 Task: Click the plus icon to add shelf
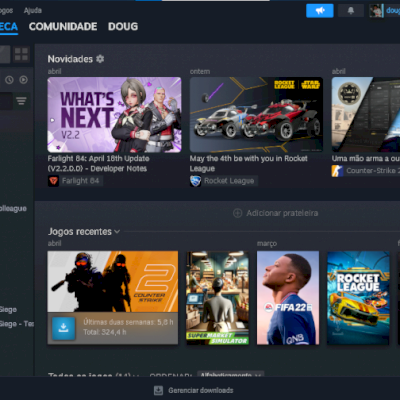pos(237,213)
